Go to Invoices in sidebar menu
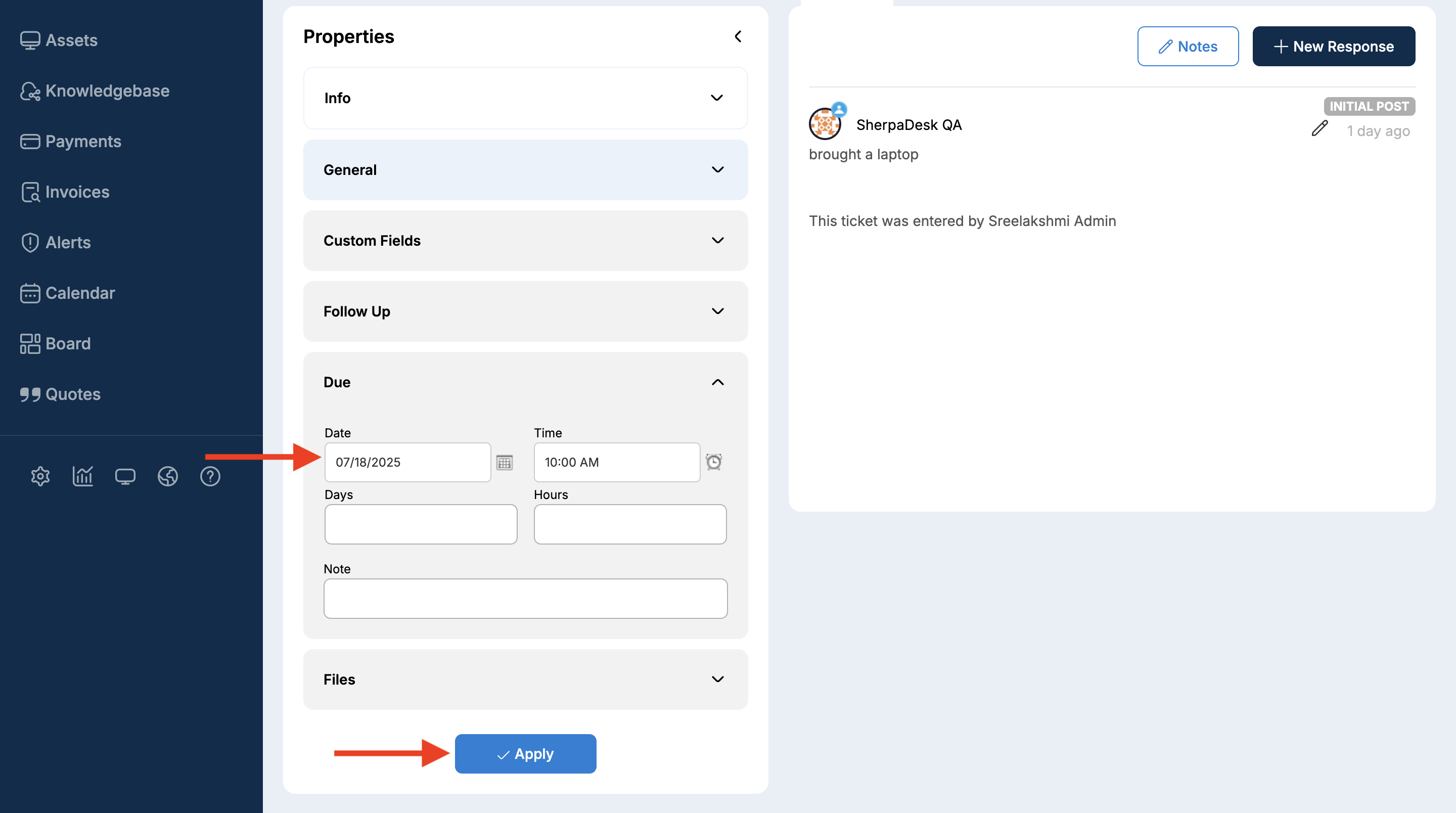The height and width of the screenshot is (813, 1456). pos(77,192)
